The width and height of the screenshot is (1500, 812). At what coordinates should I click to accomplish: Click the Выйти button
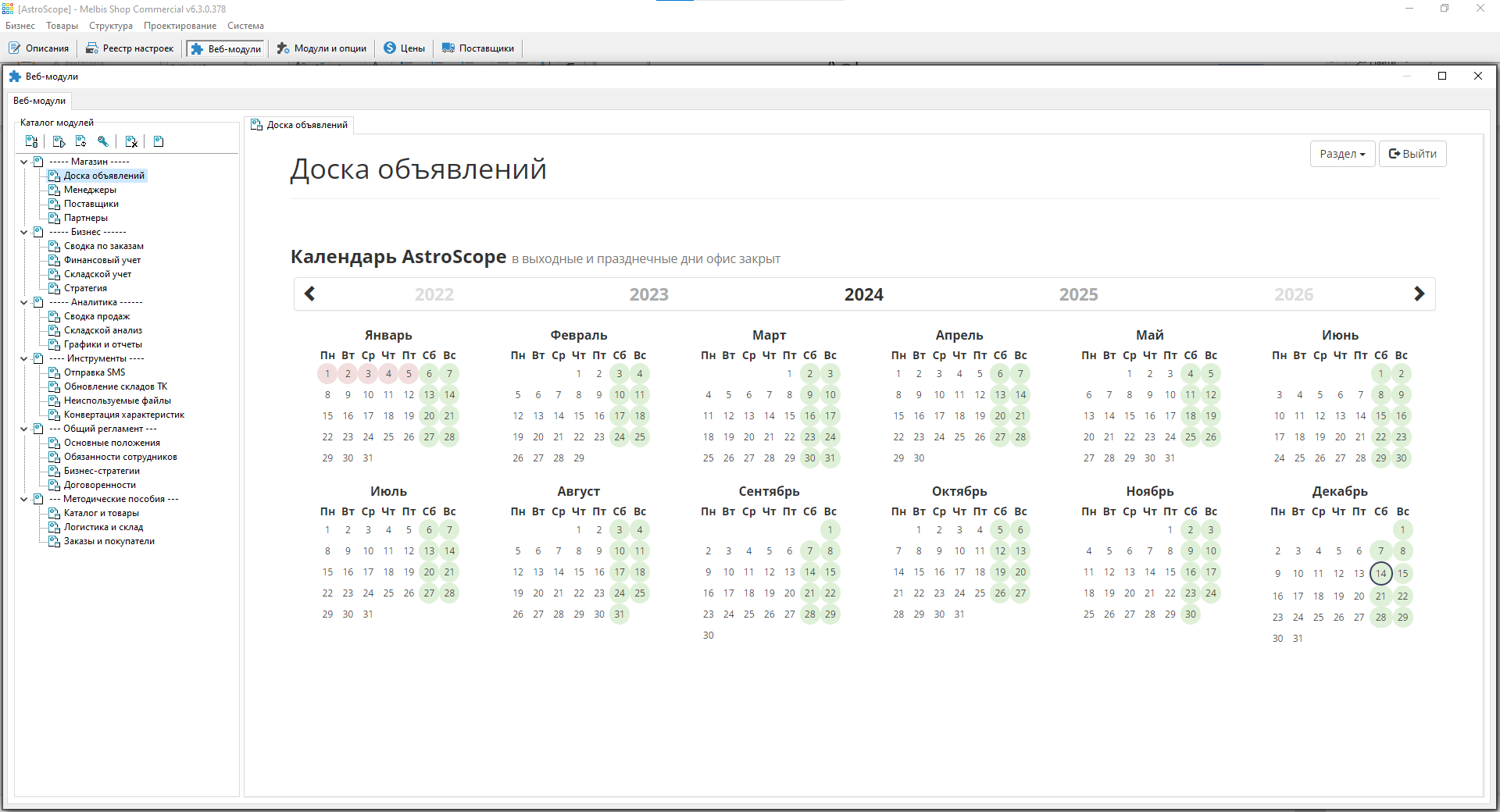(x=1412, y=154)
